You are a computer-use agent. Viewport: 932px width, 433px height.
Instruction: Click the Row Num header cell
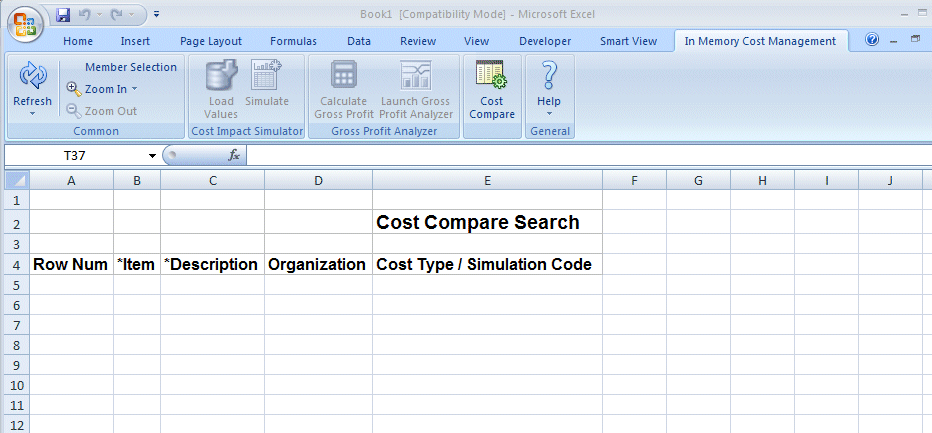[x=71, y=265]
